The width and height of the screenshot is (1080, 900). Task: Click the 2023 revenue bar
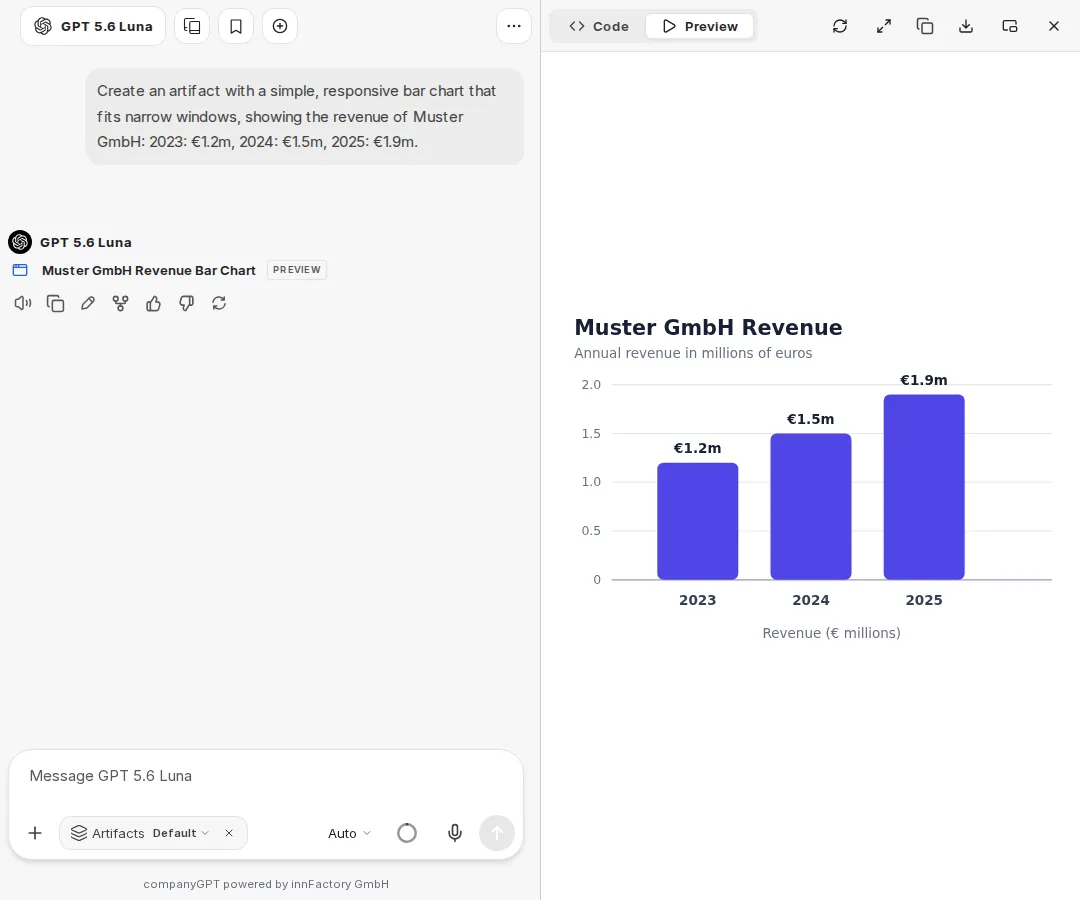(698, 521)
